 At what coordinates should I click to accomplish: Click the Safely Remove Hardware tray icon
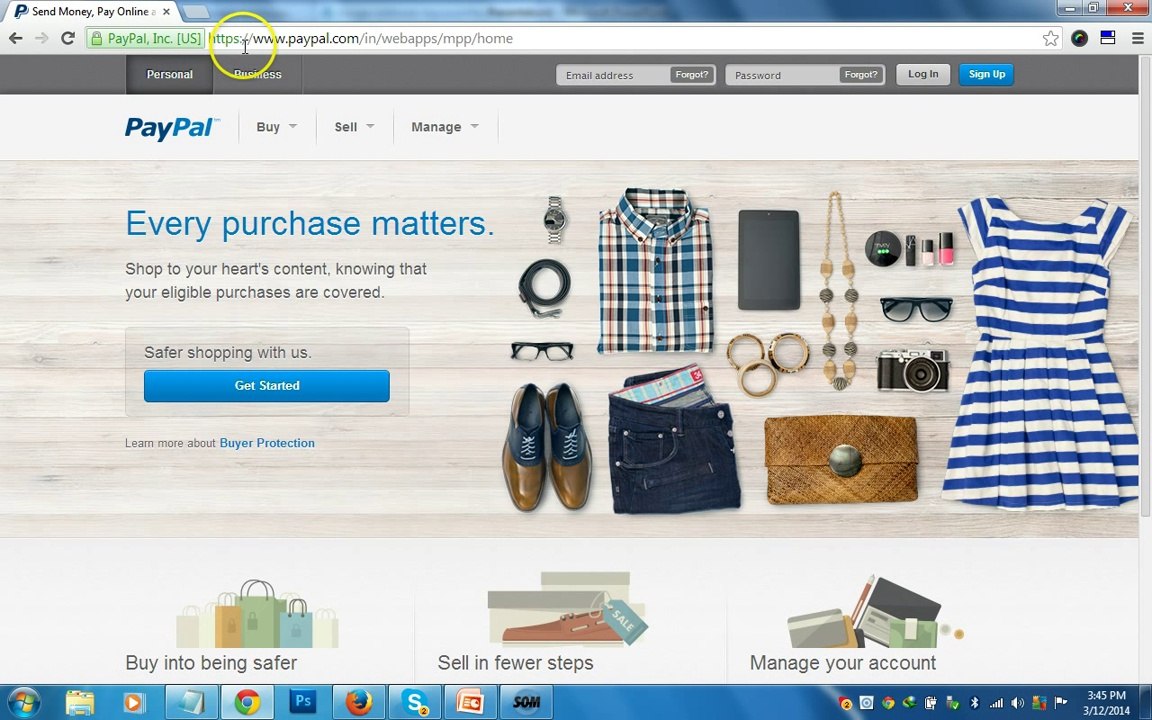pos(953,703)
